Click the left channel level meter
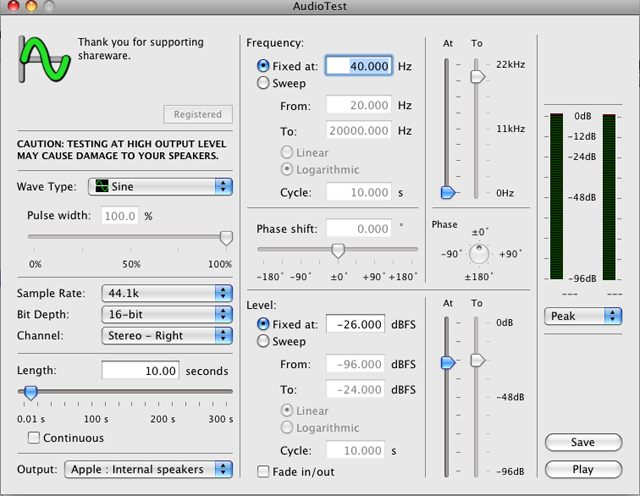 (x=557, y=197)
